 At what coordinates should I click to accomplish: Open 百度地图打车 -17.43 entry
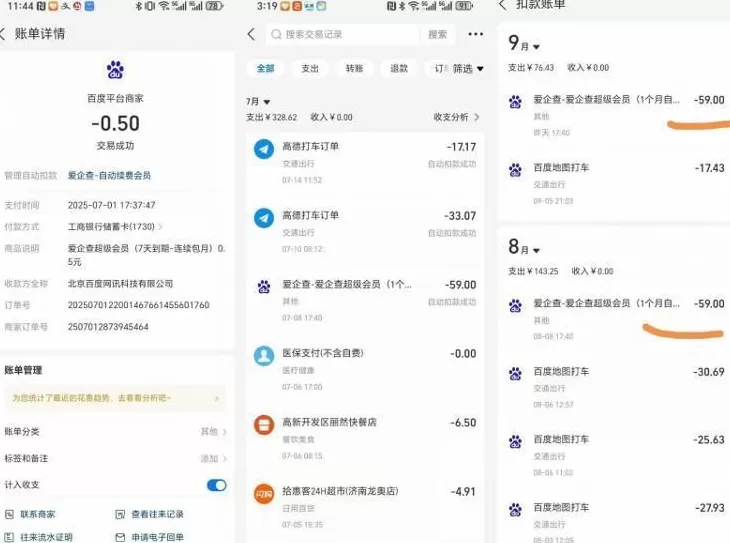[x=616, y=184]
